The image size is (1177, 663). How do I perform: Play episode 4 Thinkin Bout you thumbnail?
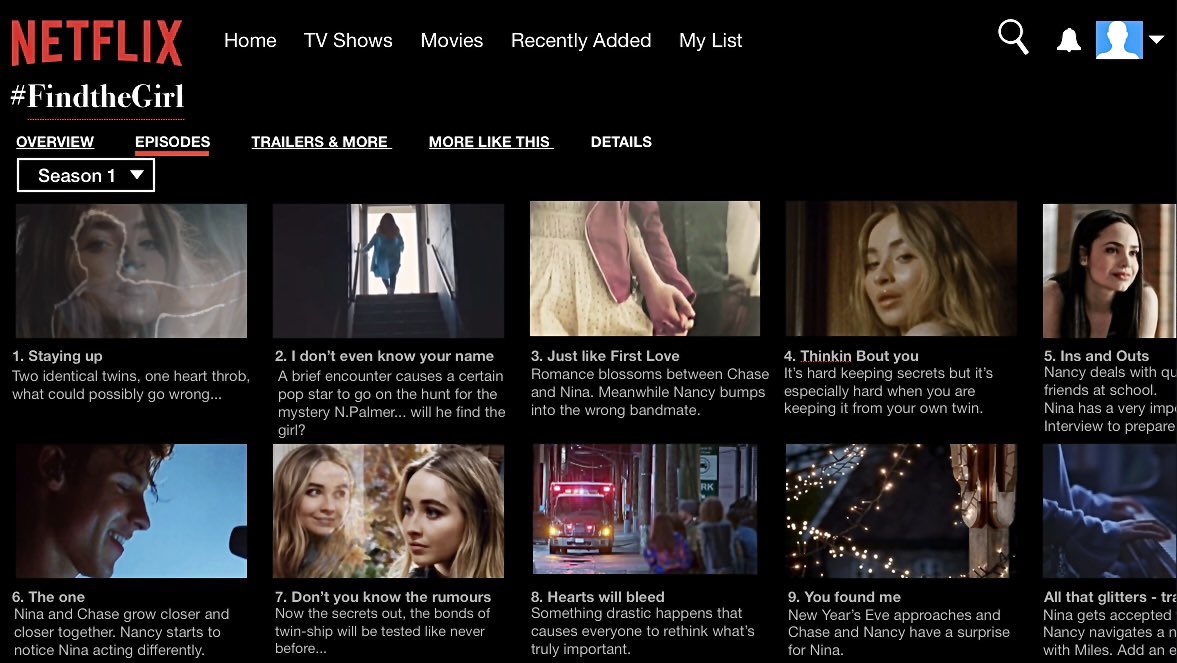tap(901, 268)
